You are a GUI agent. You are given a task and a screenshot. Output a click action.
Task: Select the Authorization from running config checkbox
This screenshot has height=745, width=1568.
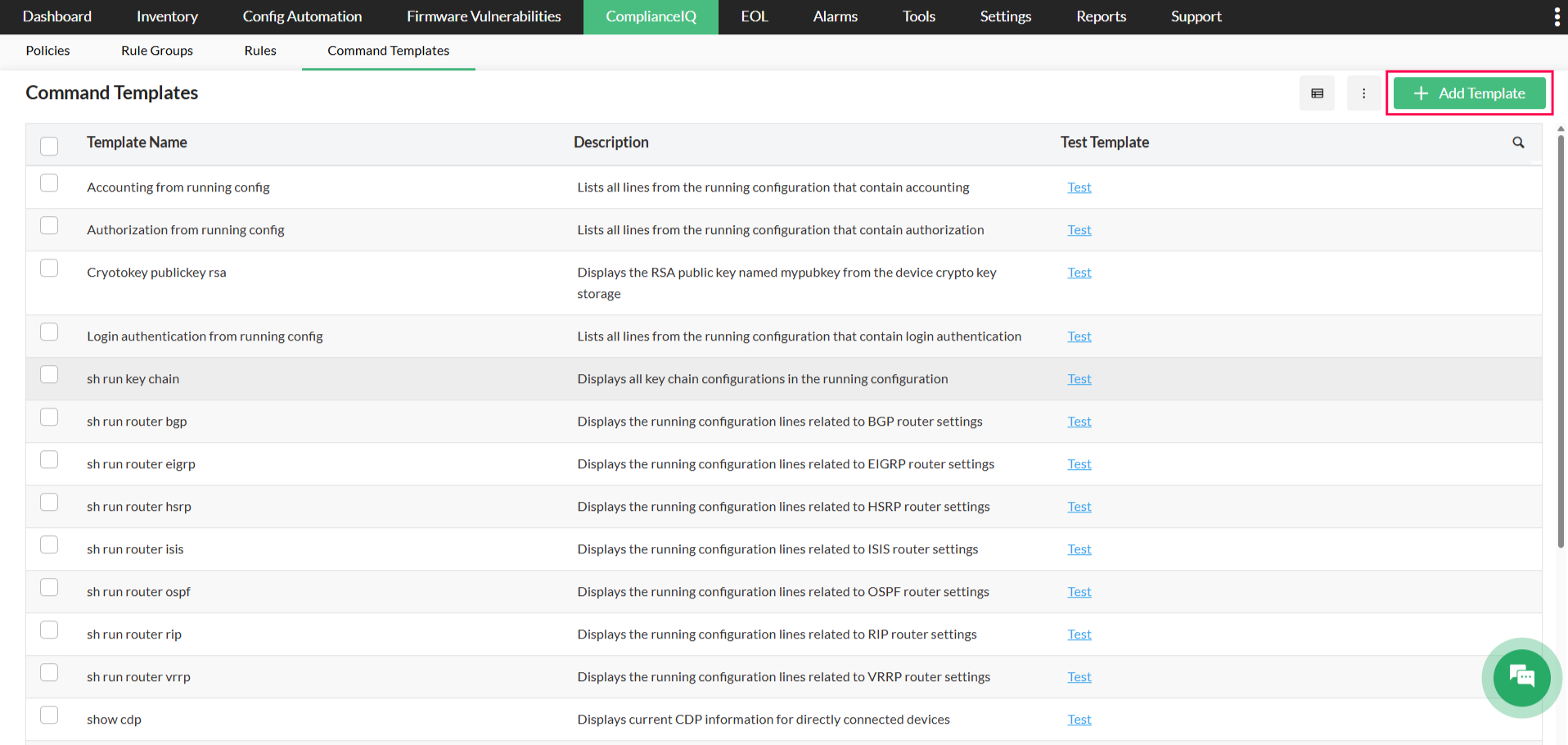pyautogui.click(x=49, y=225)
